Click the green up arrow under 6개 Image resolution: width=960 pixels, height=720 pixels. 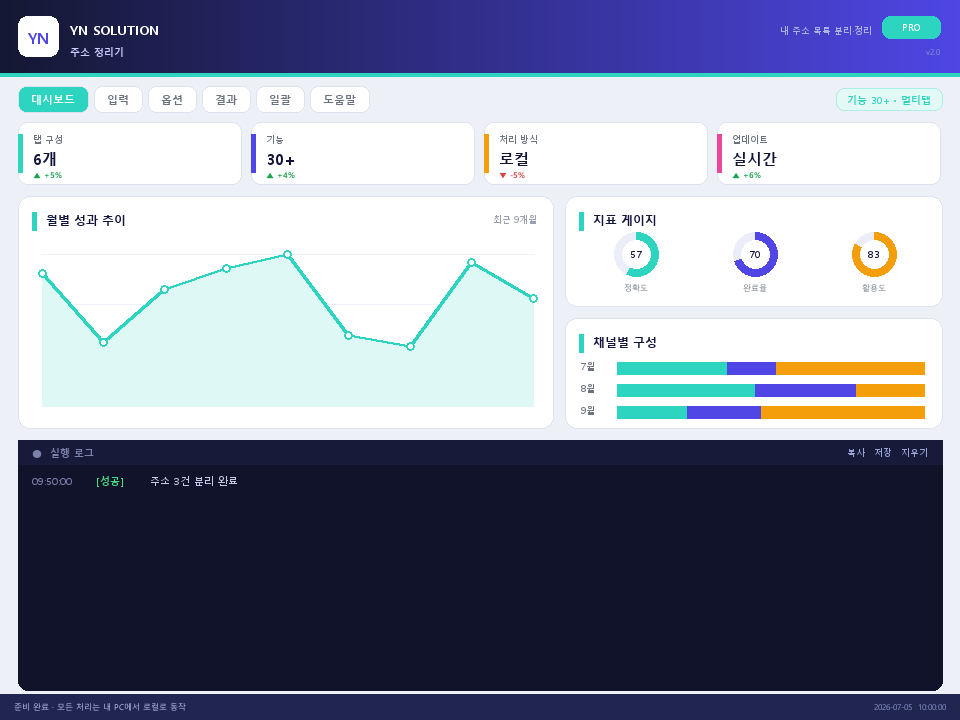coord(37,176)
